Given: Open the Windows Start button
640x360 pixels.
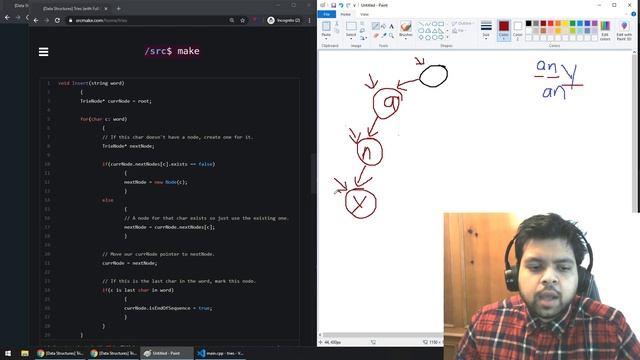Looking at the screenshot, I should pyautogui.click(x=8, y=353).
